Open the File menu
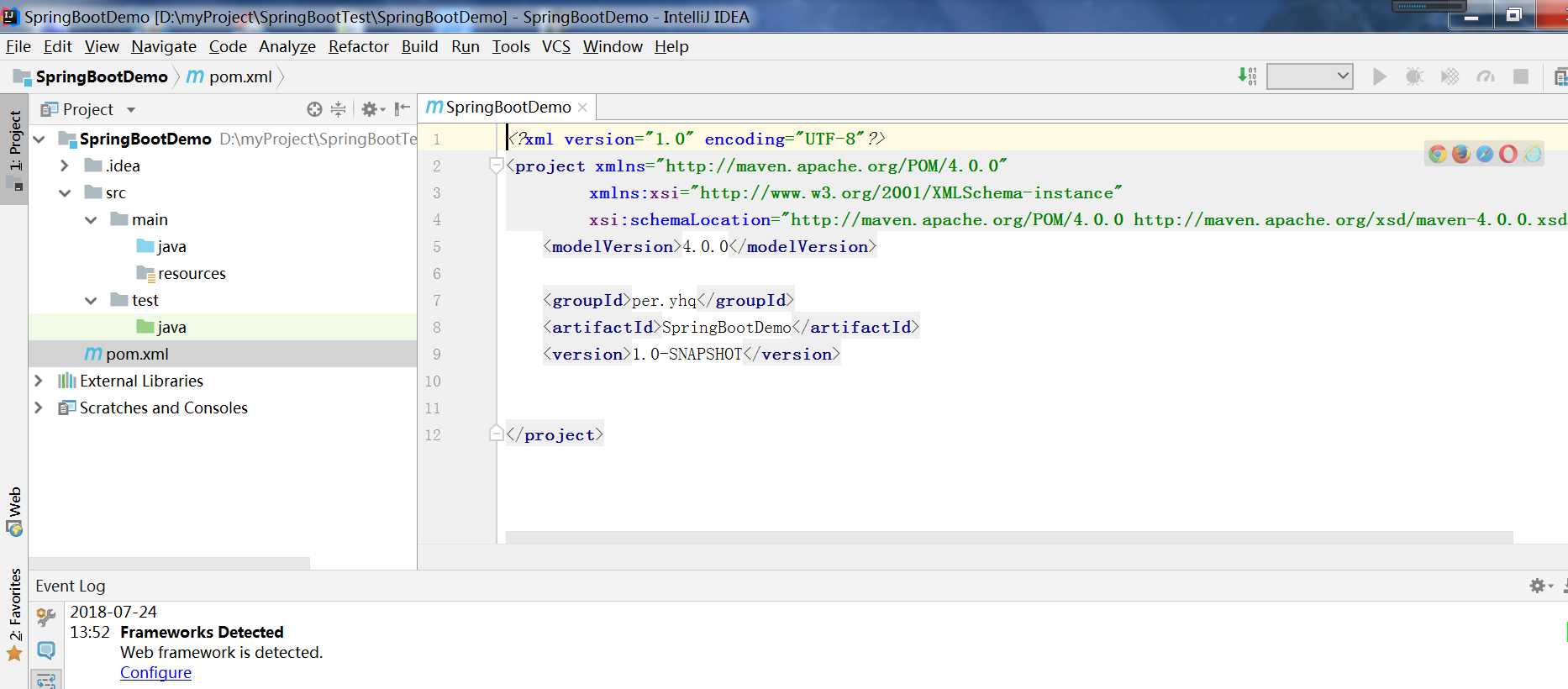Viewport: 1568px width, 689px height. coord(18,46)
